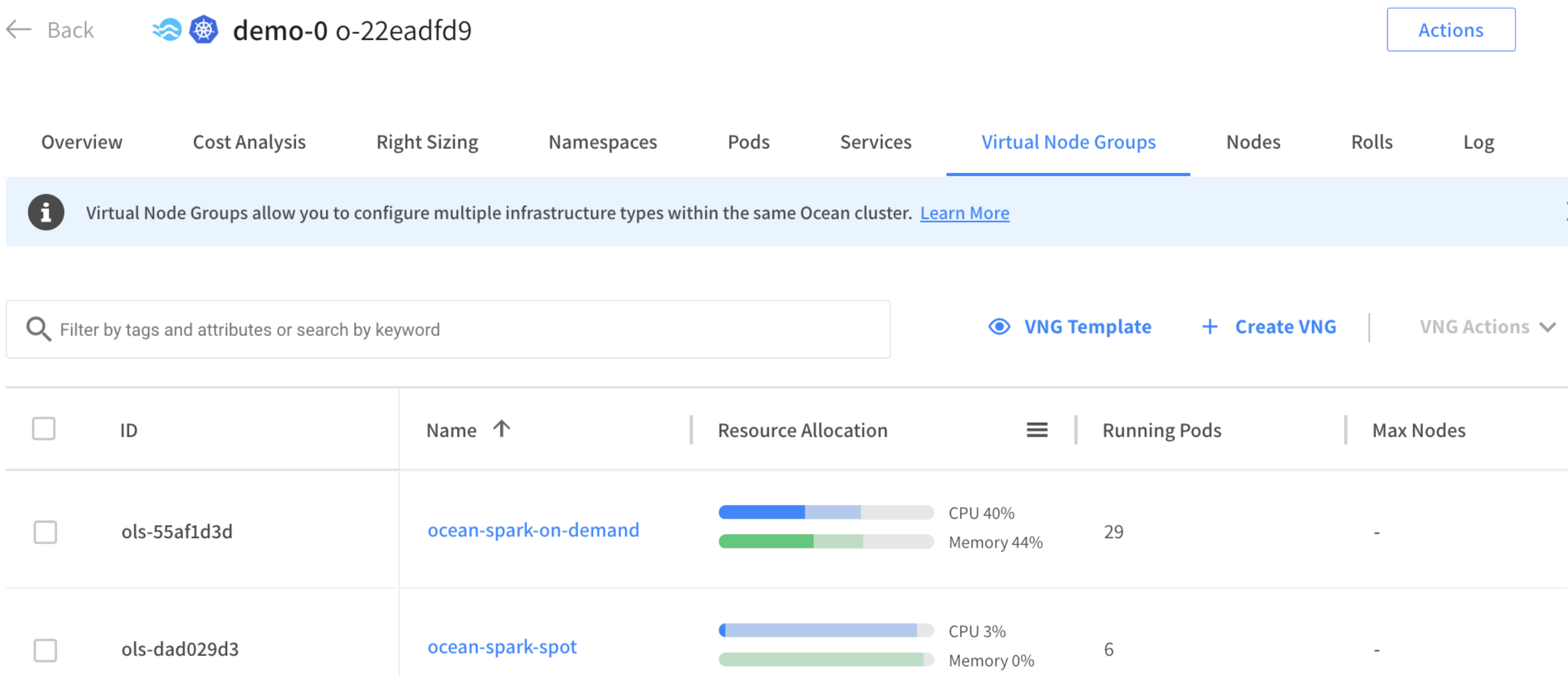Click the CPU 40% allocation bar

pos(826,512)
